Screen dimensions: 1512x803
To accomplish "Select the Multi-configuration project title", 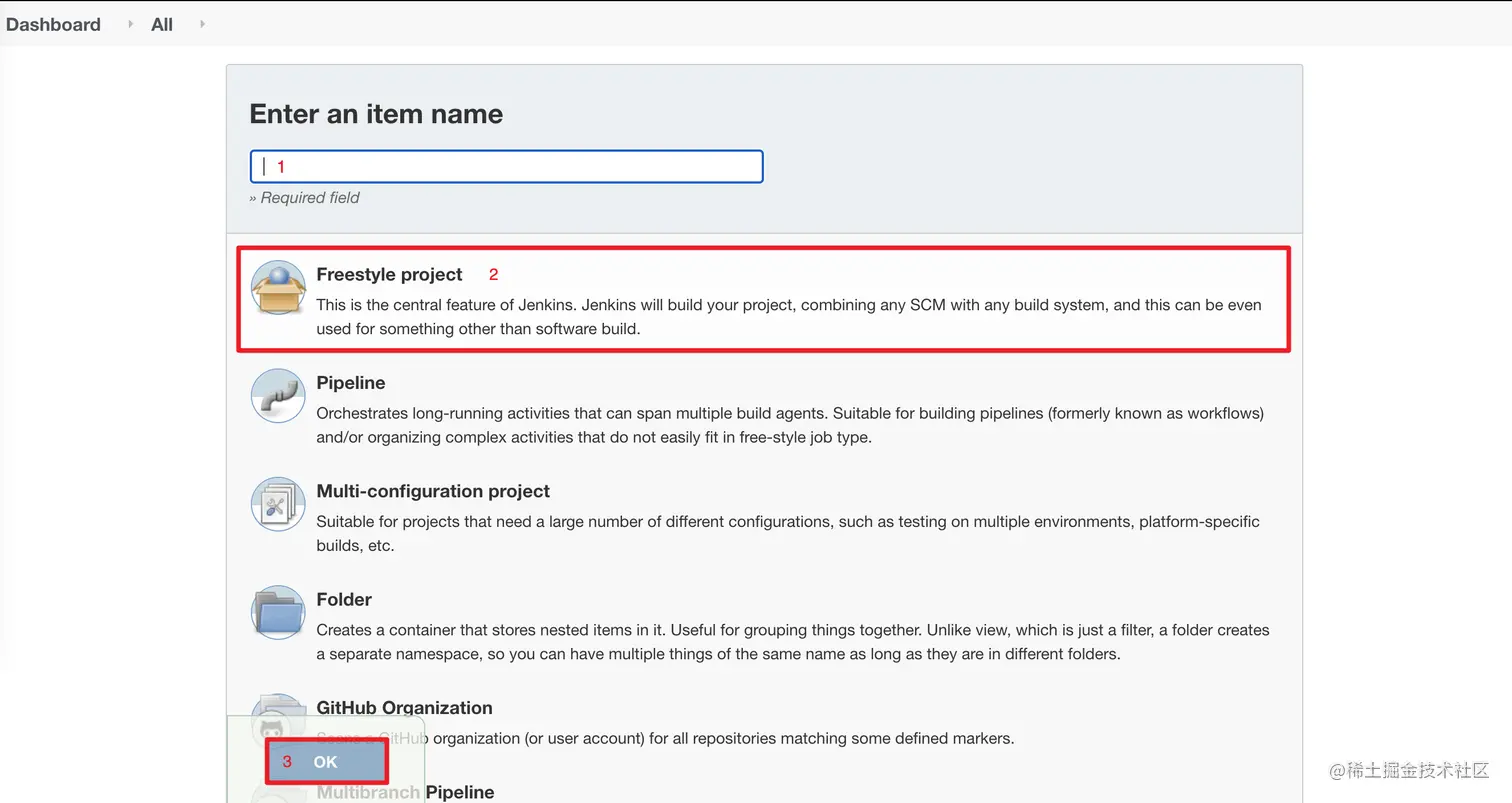I will pyautogui.click(x=433, y=491).
